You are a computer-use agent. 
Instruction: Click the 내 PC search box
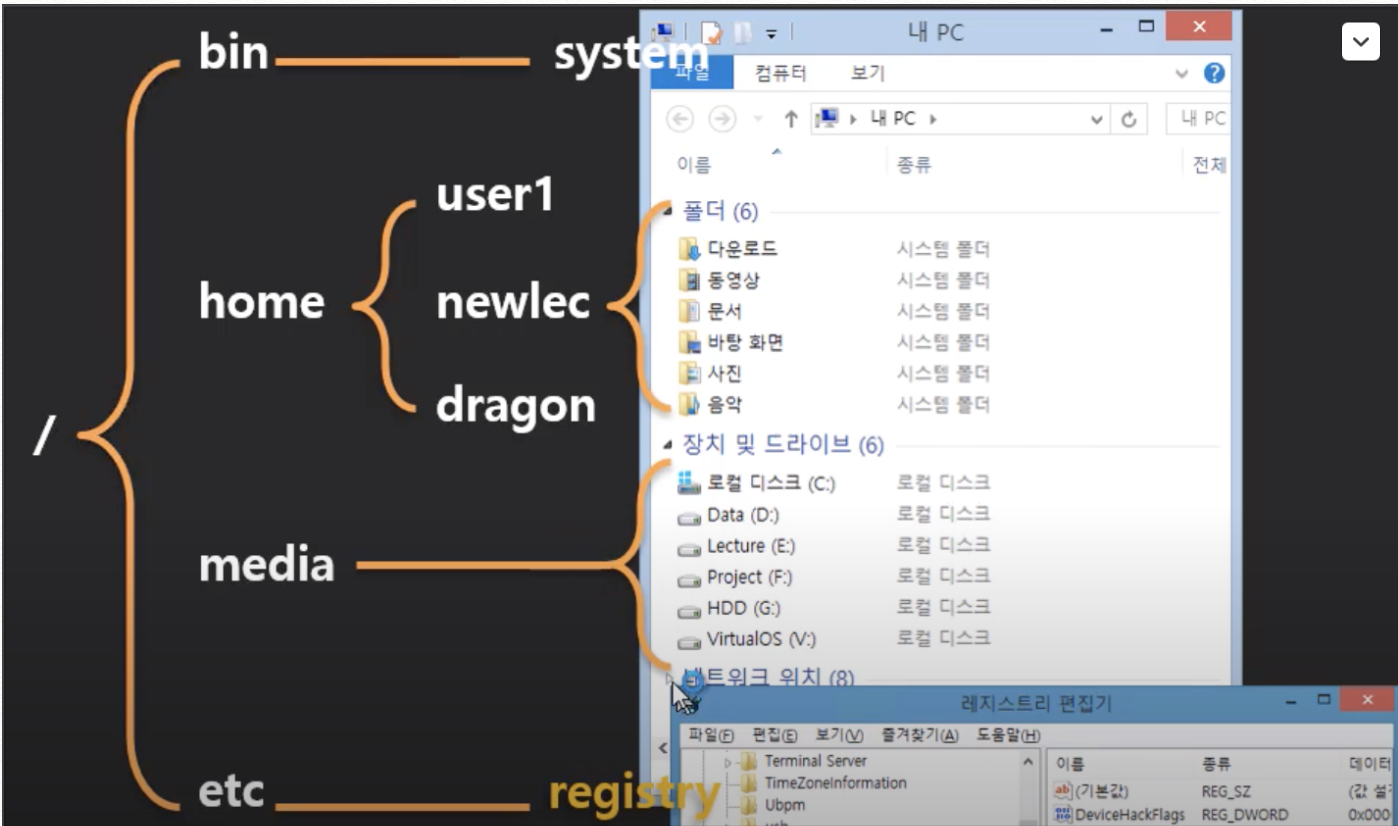(x=1198, y=119)
